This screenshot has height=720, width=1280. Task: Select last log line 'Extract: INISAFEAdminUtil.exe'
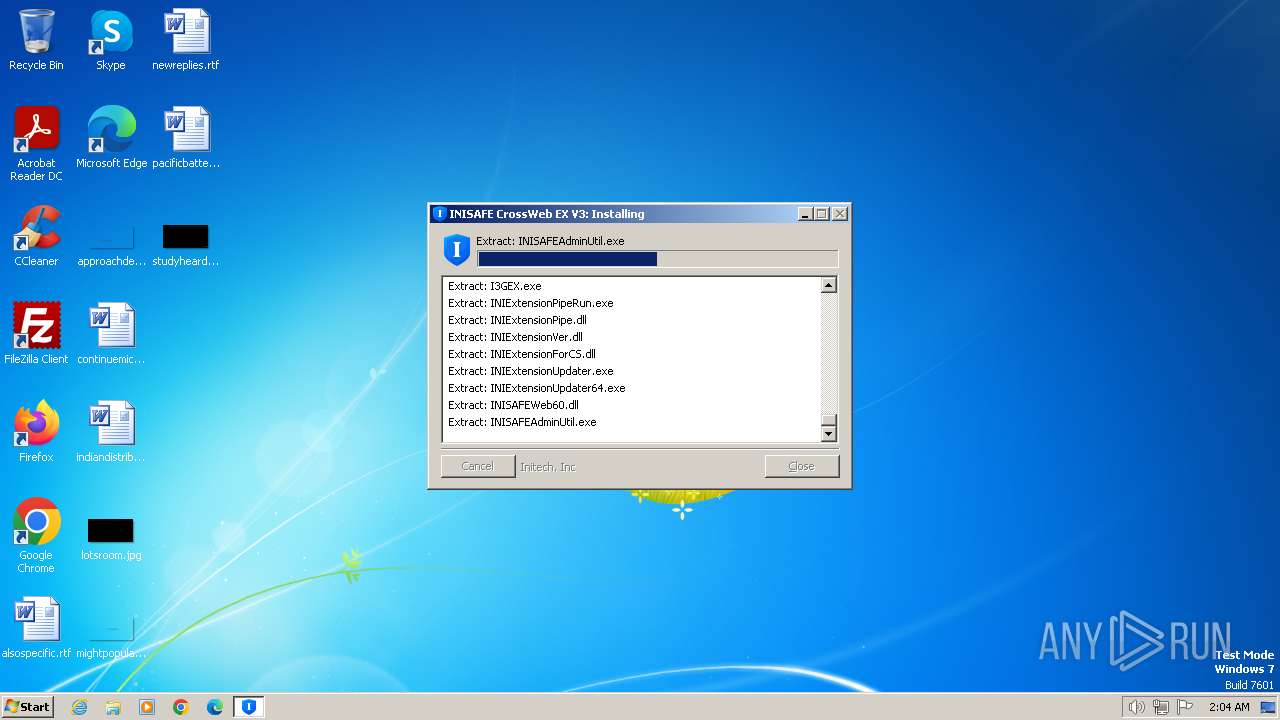pyautogui.click(x=522, y=422)
